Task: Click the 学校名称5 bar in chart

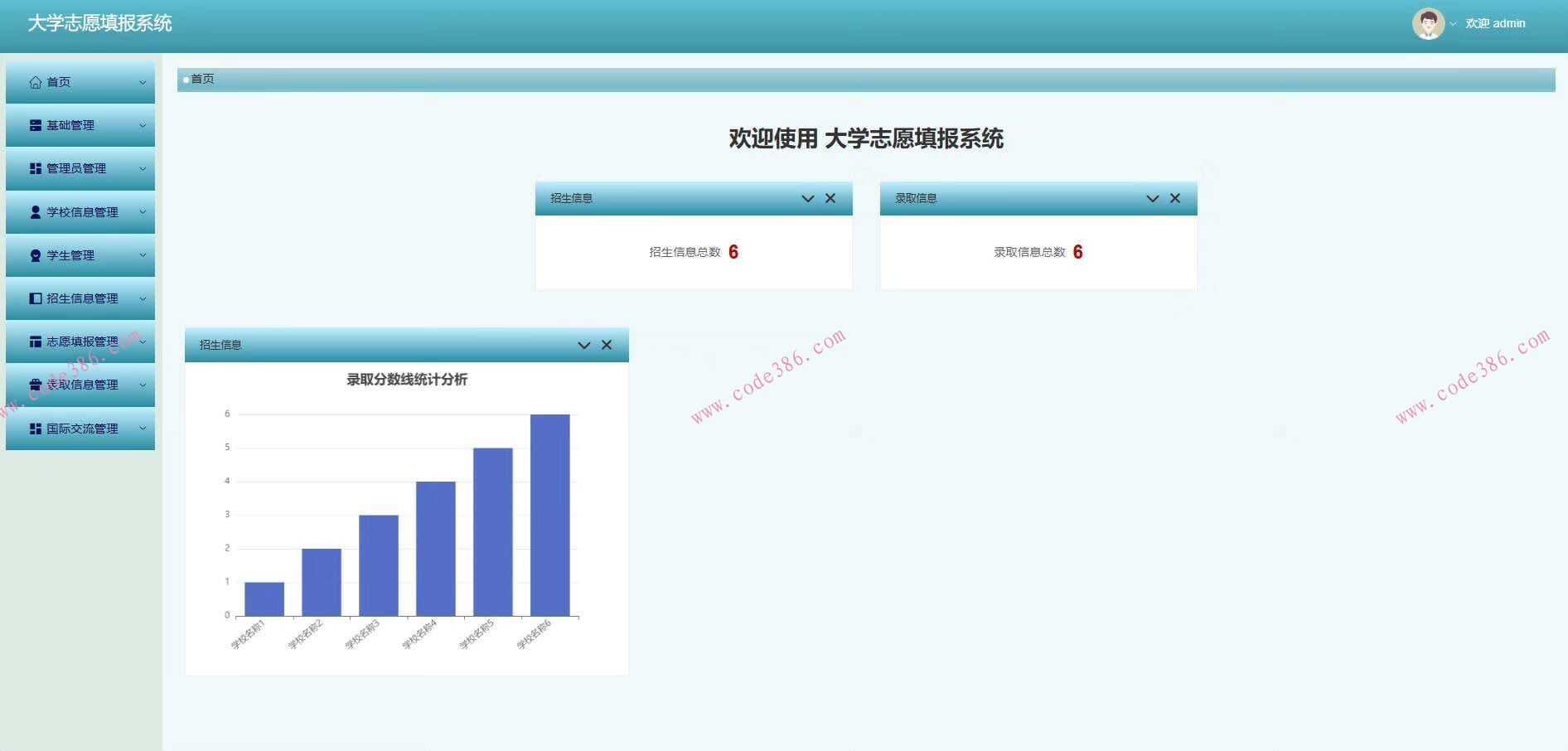Action: pos(493,532)
